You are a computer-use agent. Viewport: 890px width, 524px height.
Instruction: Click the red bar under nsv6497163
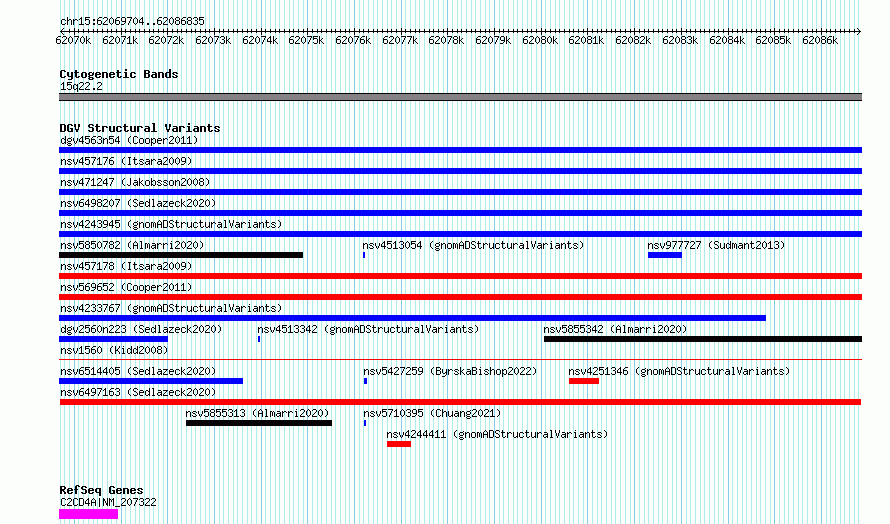[x=460, y=403]
